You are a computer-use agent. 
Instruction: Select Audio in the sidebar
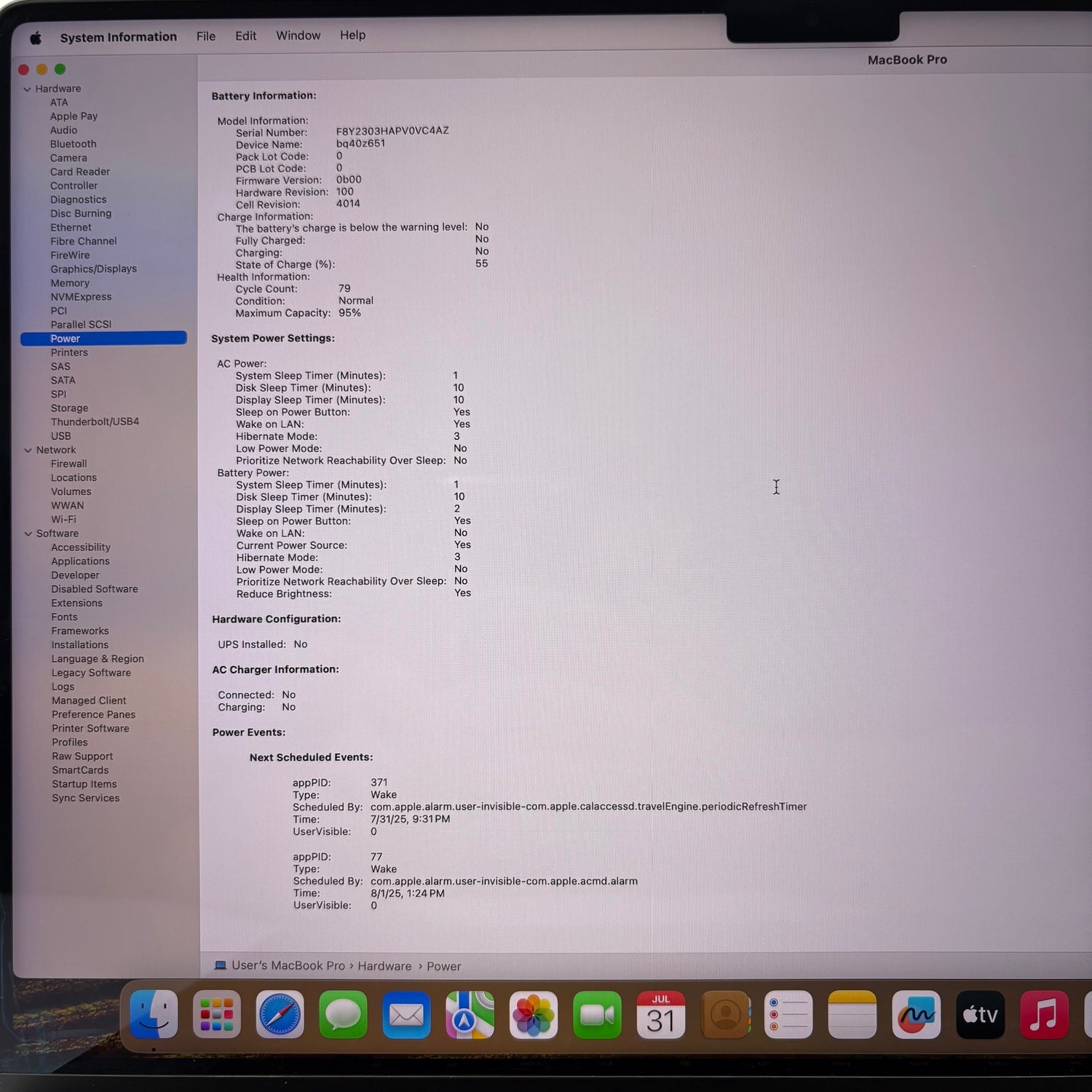(63, 130)
